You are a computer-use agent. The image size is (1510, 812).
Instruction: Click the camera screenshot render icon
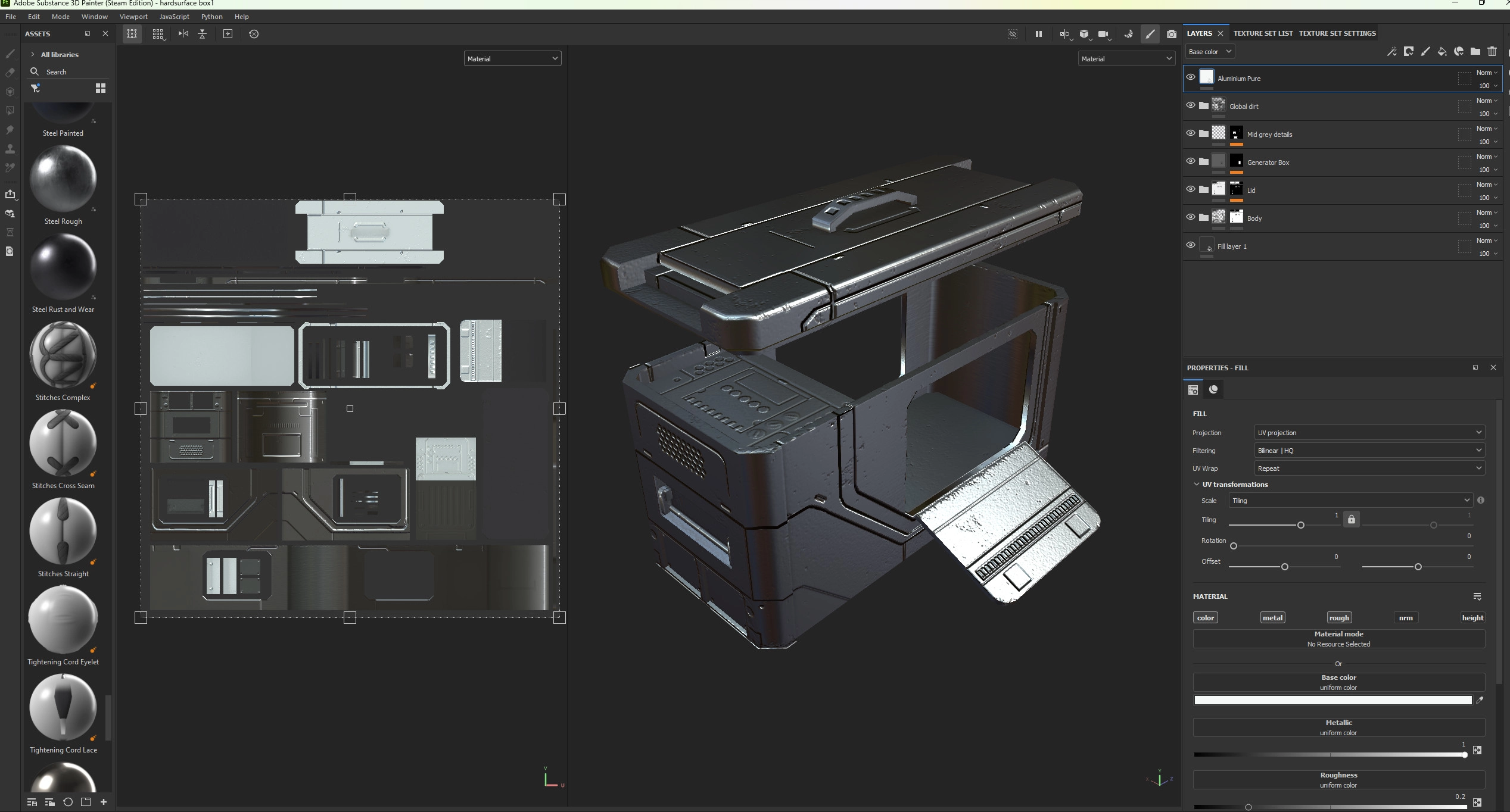1171,34
